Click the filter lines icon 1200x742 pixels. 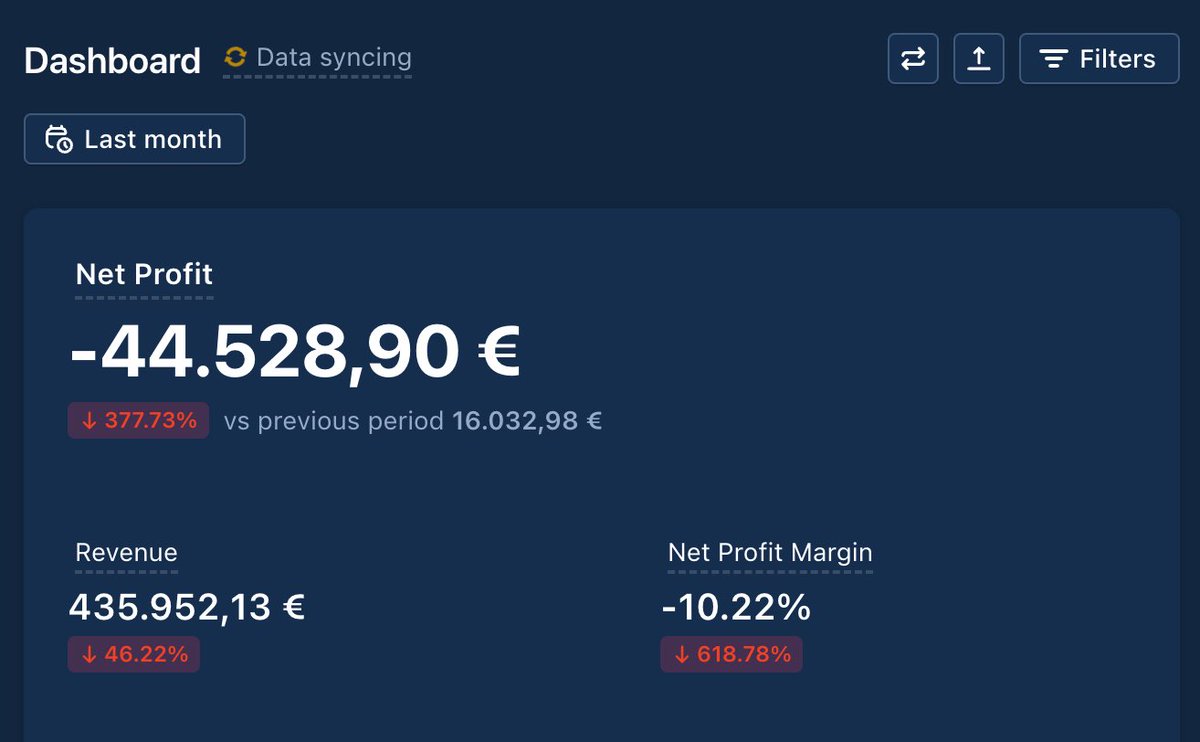1053,59
